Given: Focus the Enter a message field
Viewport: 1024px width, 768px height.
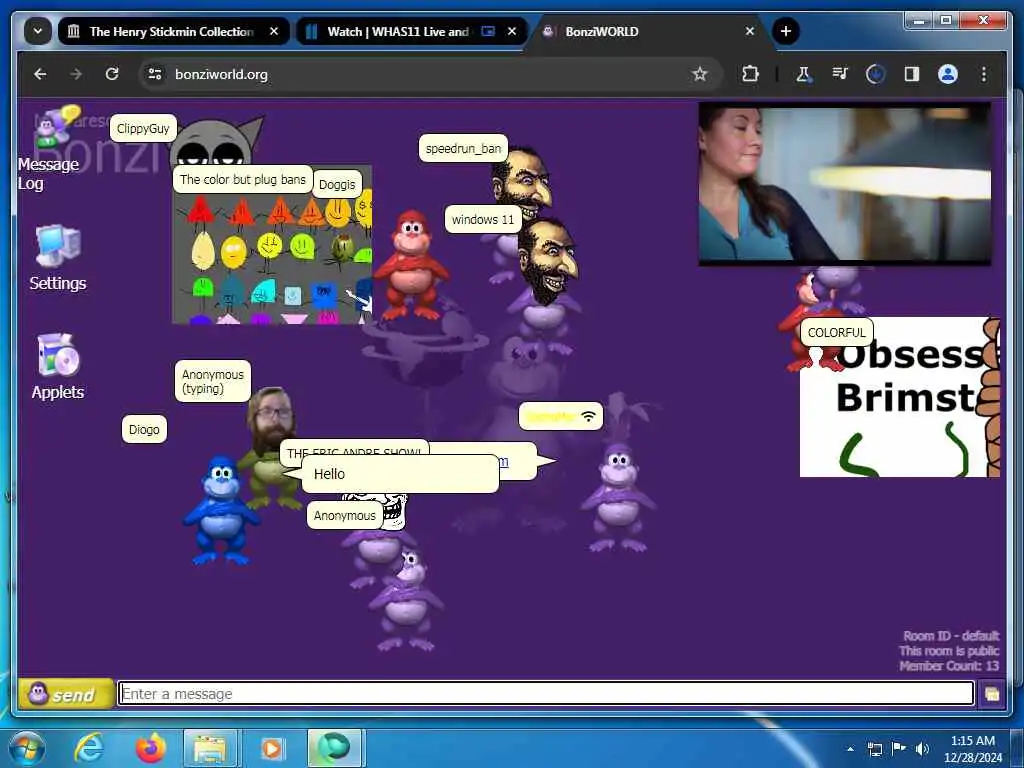Looking at the screenshot, I should pyautogui.click(x=545, y=694).
